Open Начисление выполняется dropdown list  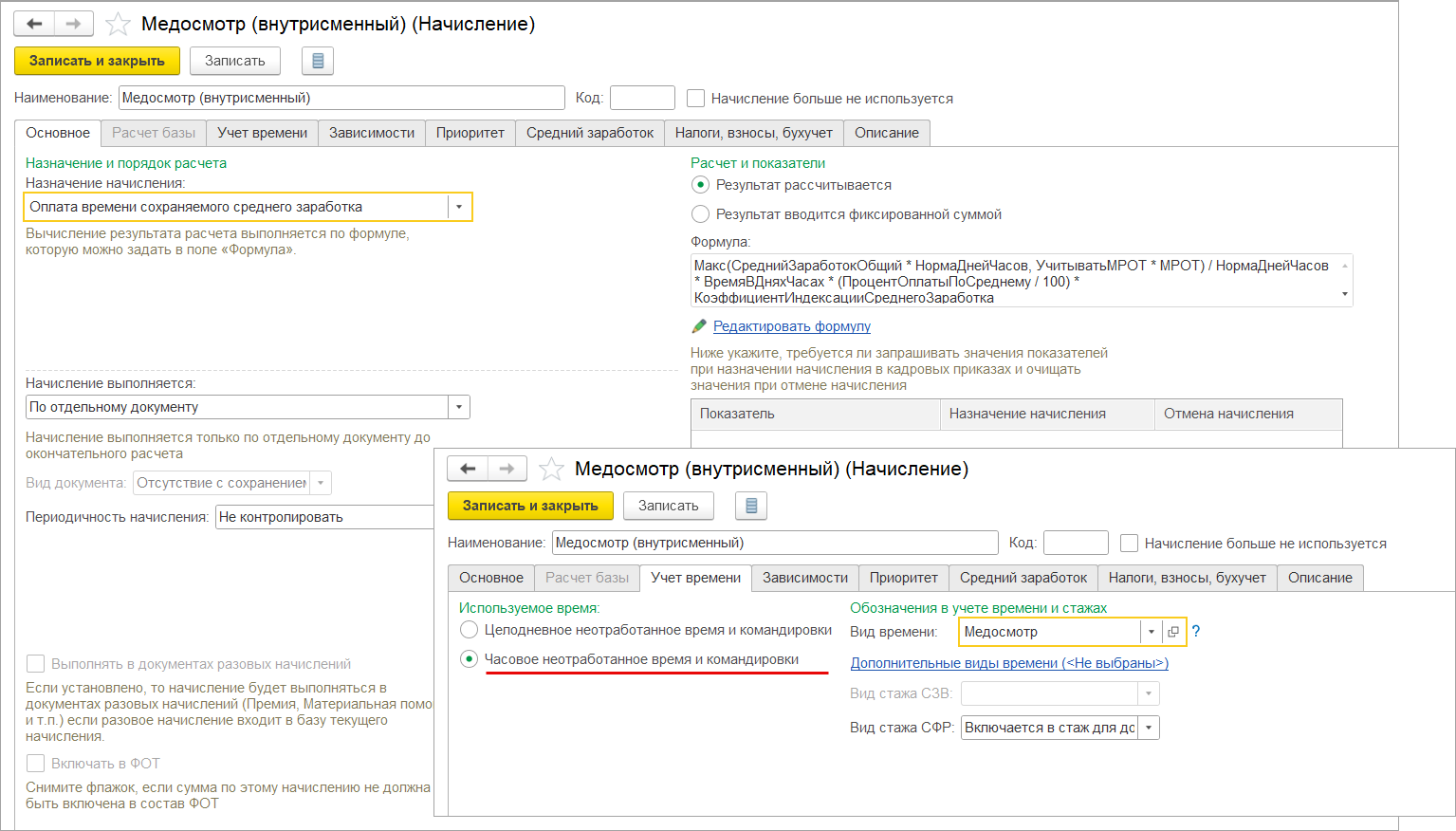459,407
